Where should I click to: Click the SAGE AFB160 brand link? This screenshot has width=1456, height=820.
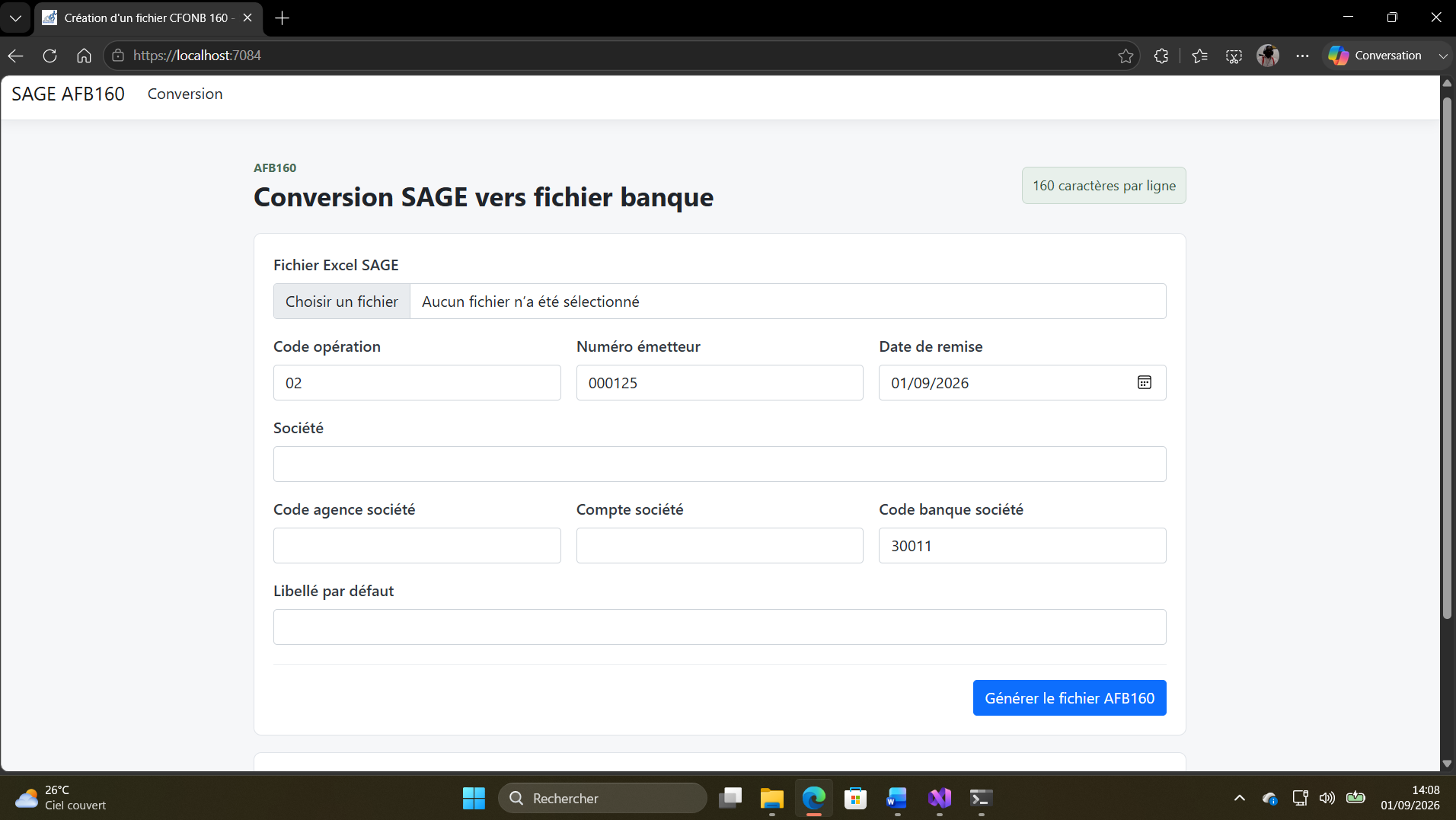click(68, 94)
